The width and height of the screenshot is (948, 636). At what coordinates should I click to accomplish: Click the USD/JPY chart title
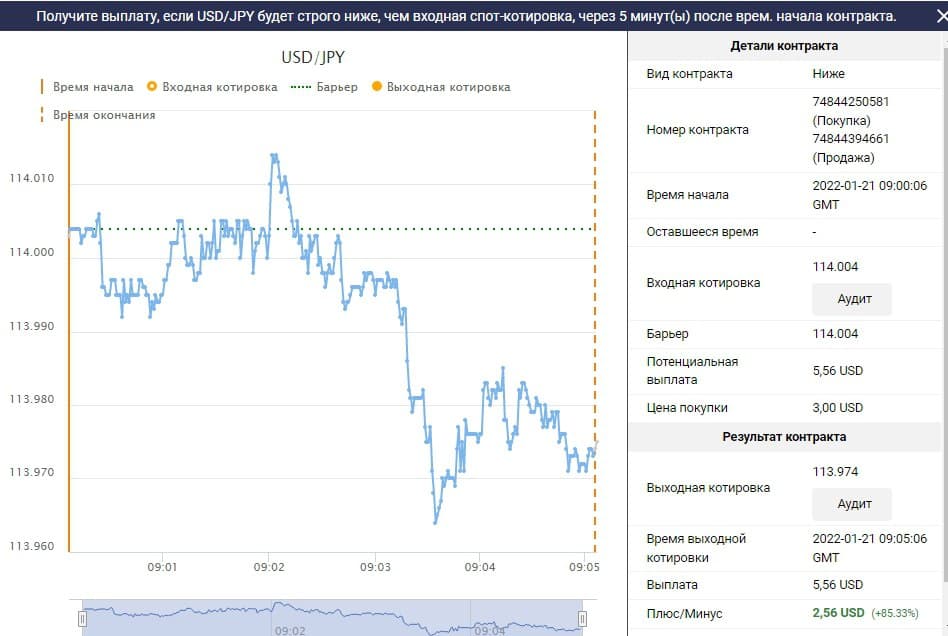(313, 57)
